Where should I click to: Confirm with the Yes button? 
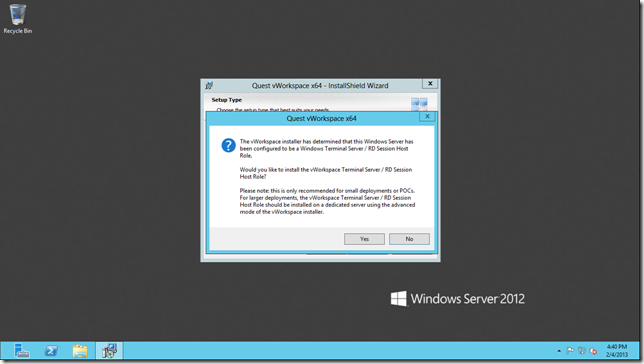tap(364, 239)
